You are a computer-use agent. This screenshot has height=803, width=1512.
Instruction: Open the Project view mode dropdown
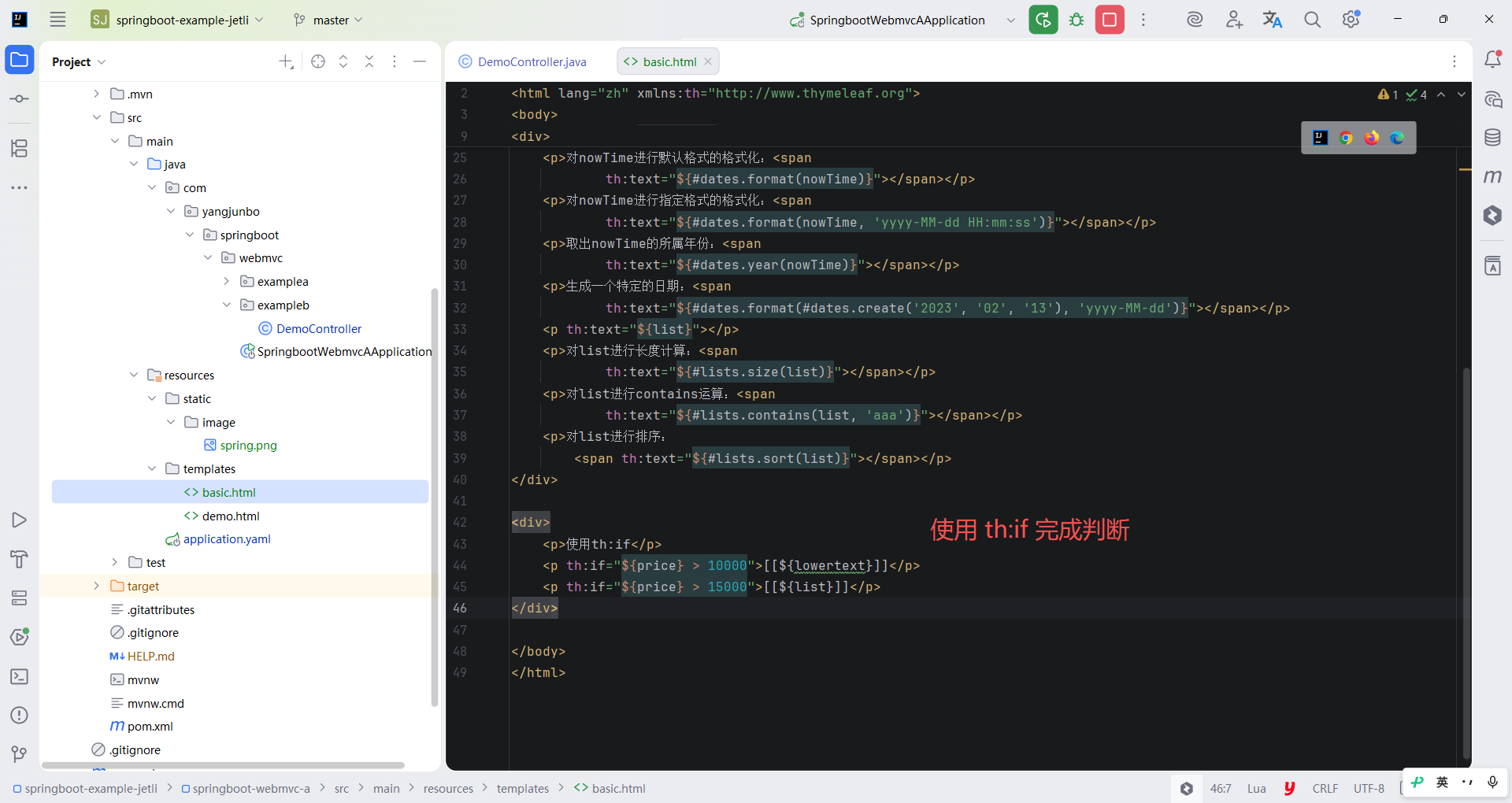click(x=79, y=61)
